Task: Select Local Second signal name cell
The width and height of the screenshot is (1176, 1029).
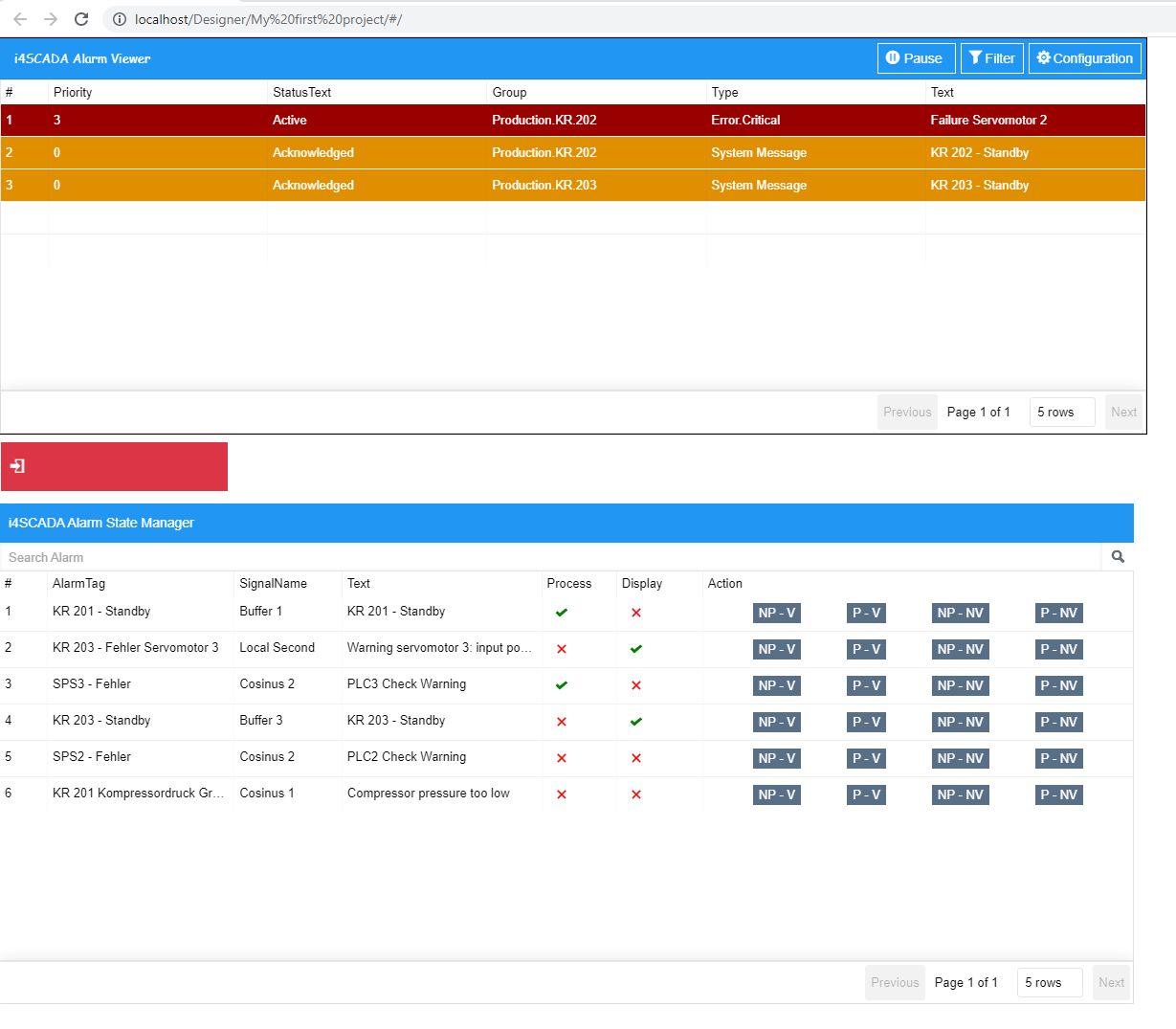Action: click(x=277, y=647)
